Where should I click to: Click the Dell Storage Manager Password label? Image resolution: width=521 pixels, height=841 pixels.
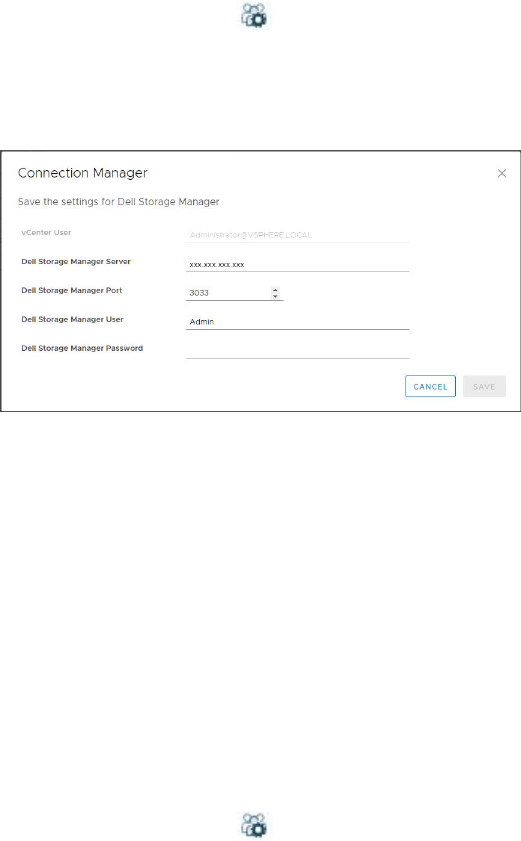[x=82, y=348]
